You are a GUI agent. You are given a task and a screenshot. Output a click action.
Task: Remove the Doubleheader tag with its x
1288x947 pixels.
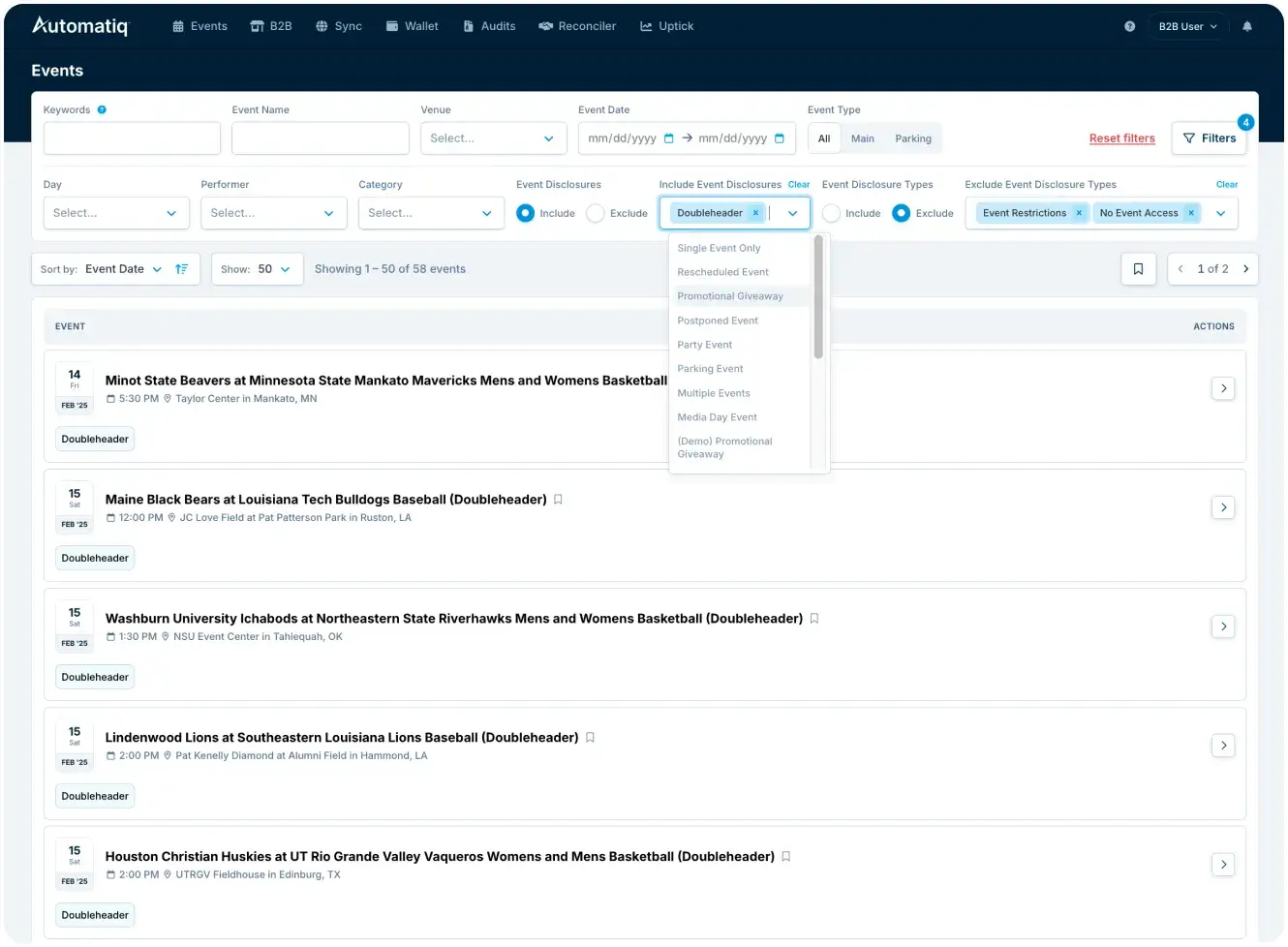pos(755,213)
